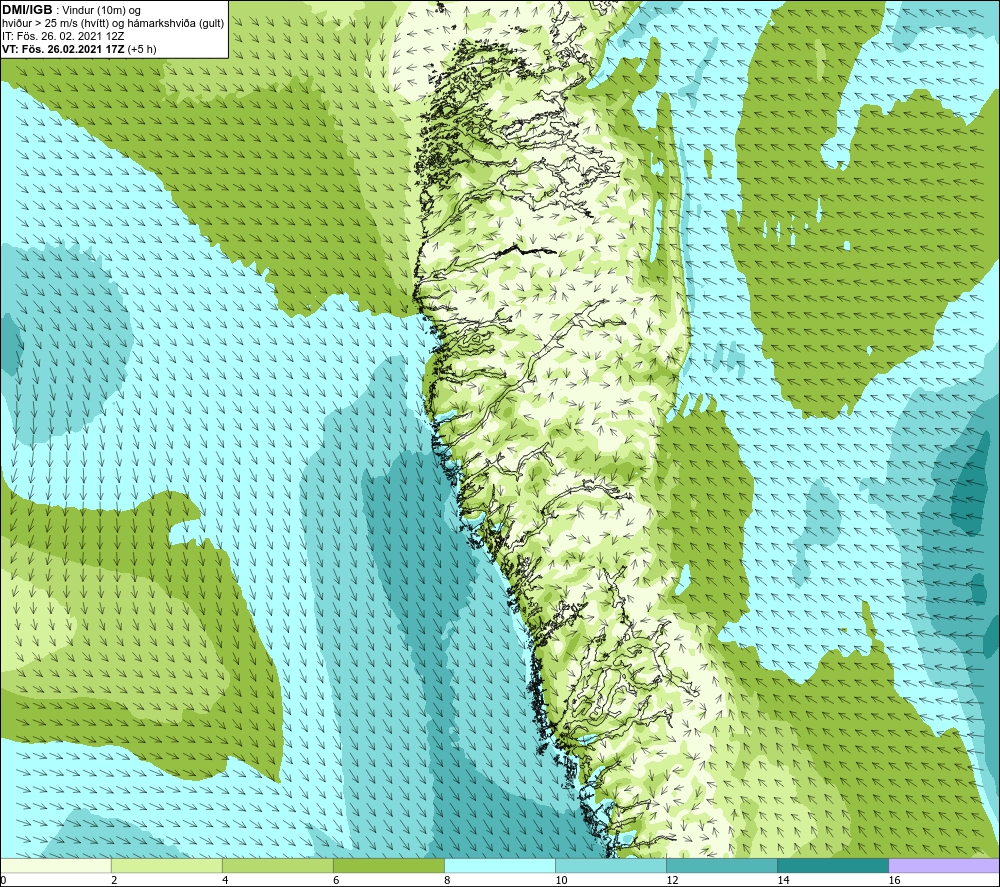Click the legend label '16'
The image size is (1000, 887).
point(894,880)
